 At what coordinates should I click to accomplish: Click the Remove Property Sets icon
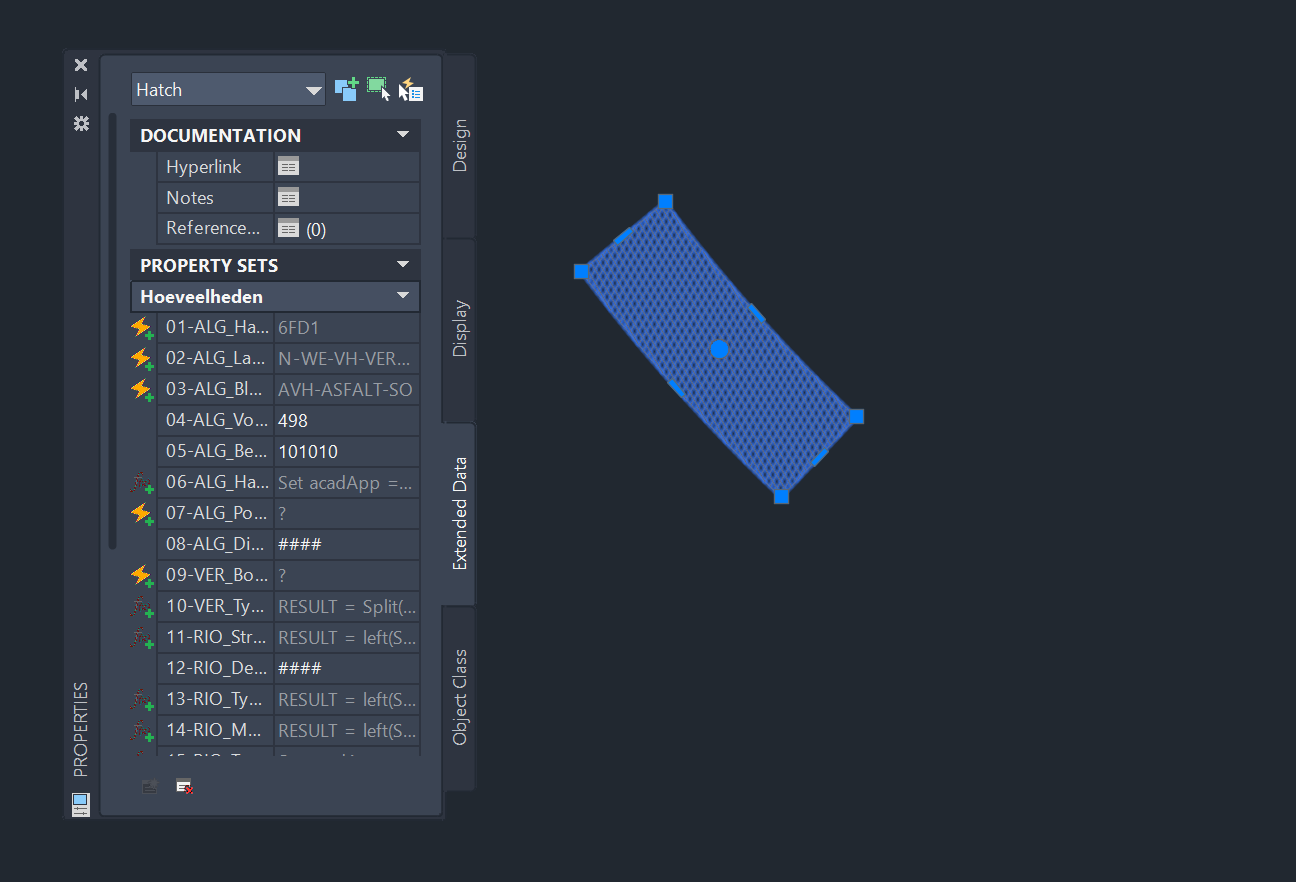(184, 787)
